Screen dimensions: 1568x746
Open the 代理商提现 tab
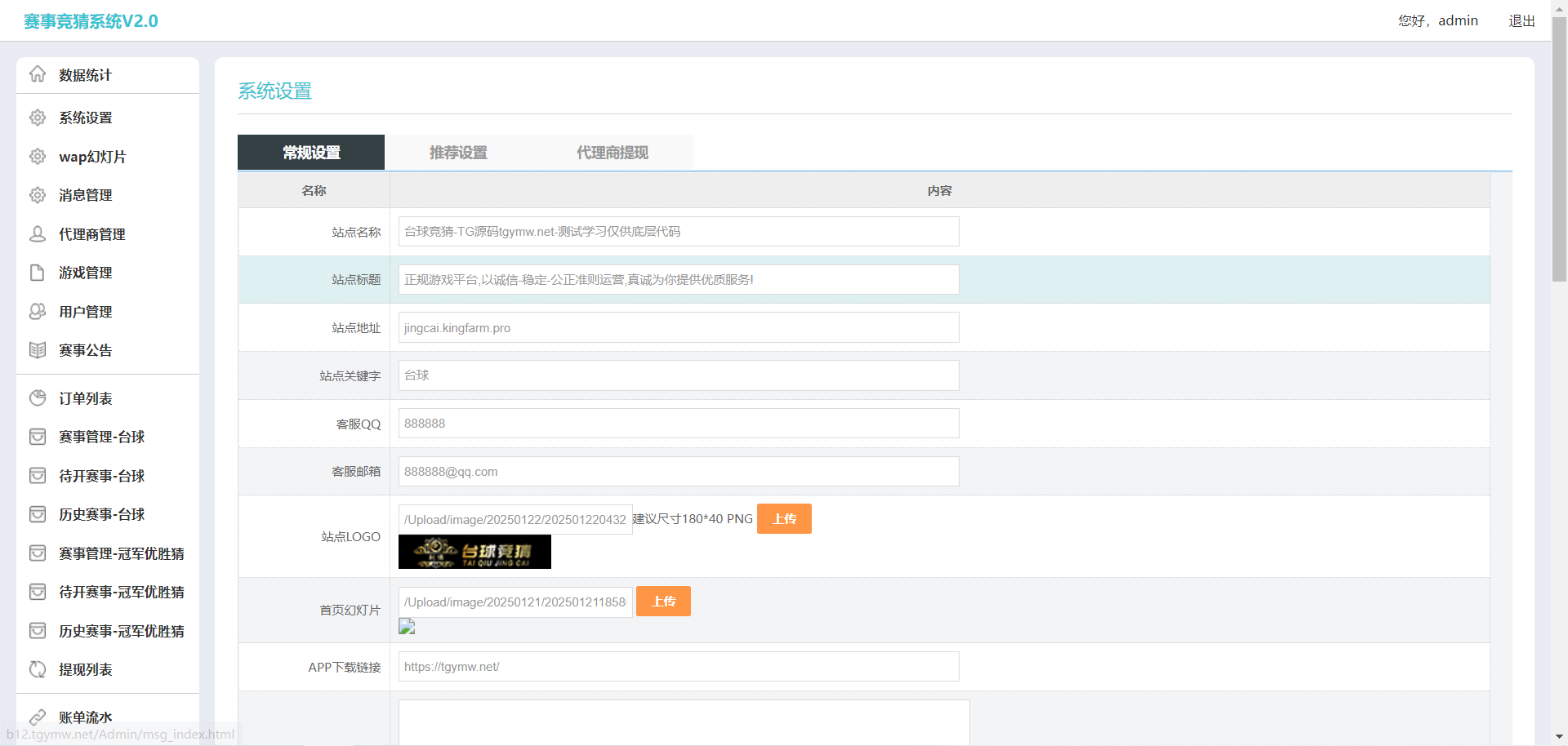click(x=612, y=153)
